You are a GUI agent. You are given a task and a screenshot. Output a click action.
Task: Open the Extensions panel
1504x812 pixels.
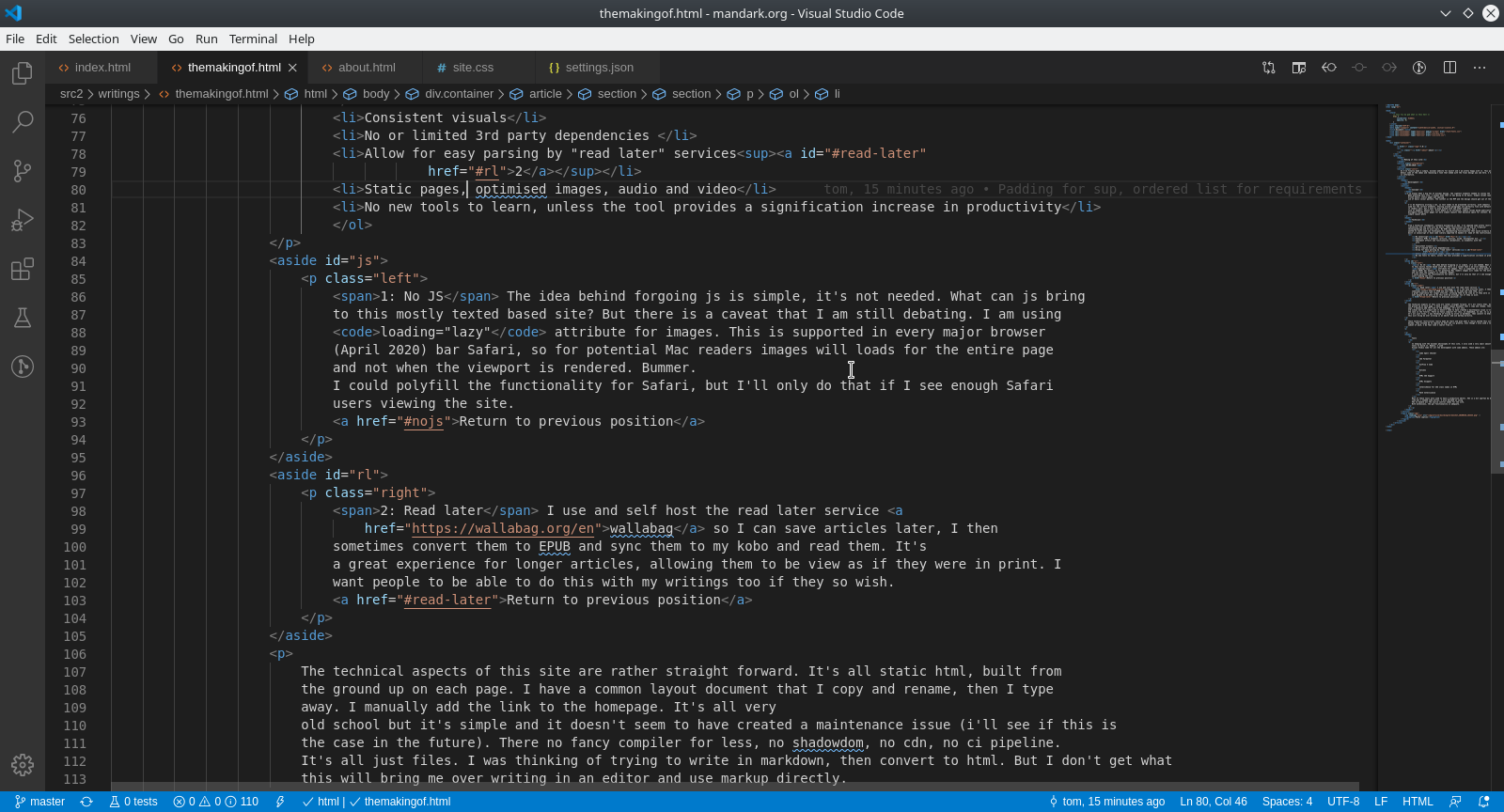(x=23, y=269)
